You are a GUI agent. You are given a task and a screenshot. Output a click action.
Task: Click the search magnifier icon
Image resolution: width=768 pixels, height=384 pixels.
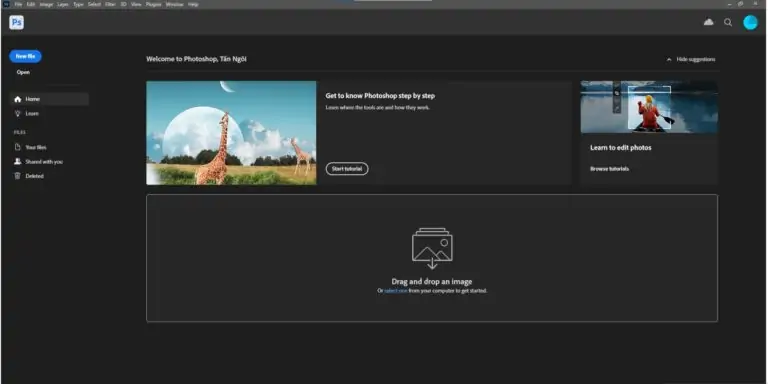click(x=728, y=22)
